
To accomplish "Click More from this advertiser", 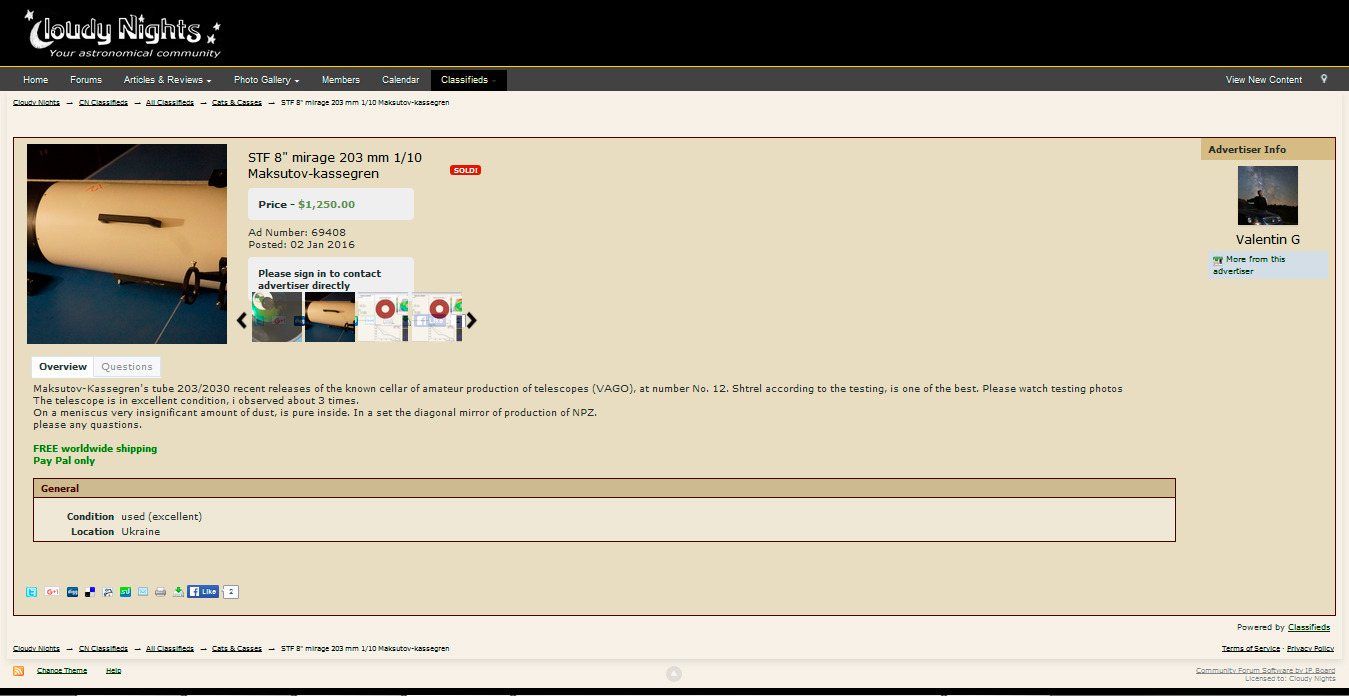I will click(x=1268, y=265).
